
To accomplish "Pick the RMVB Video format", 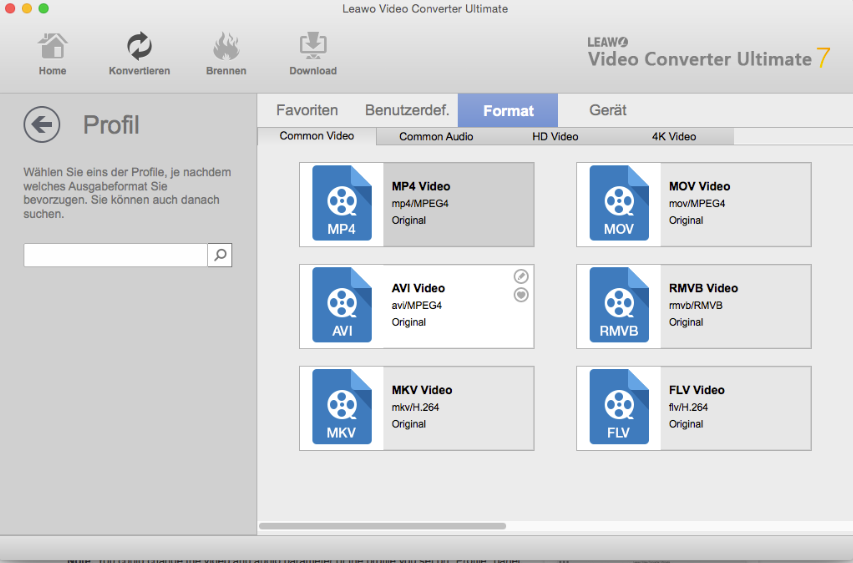I will 694,306.
